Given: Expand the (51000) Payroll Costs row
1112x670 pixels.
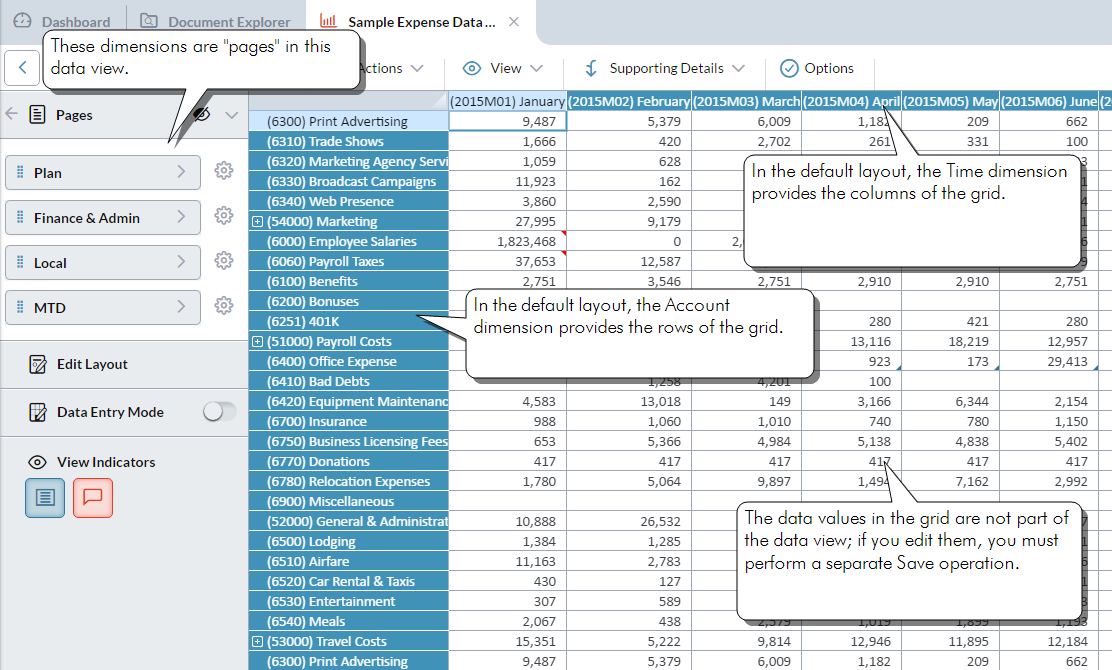Looking at the screenshot, I should [257, 342].
